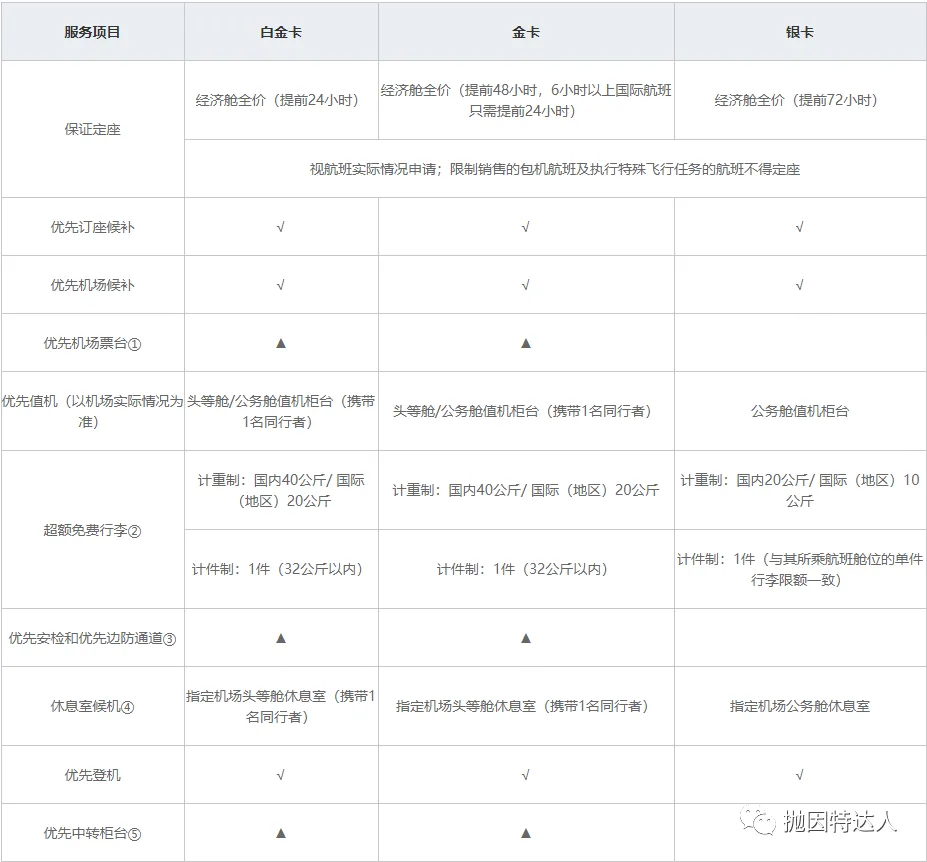
Task: Select the 银卡 column header
Action: pyautogui.click(x=799, y=32)
